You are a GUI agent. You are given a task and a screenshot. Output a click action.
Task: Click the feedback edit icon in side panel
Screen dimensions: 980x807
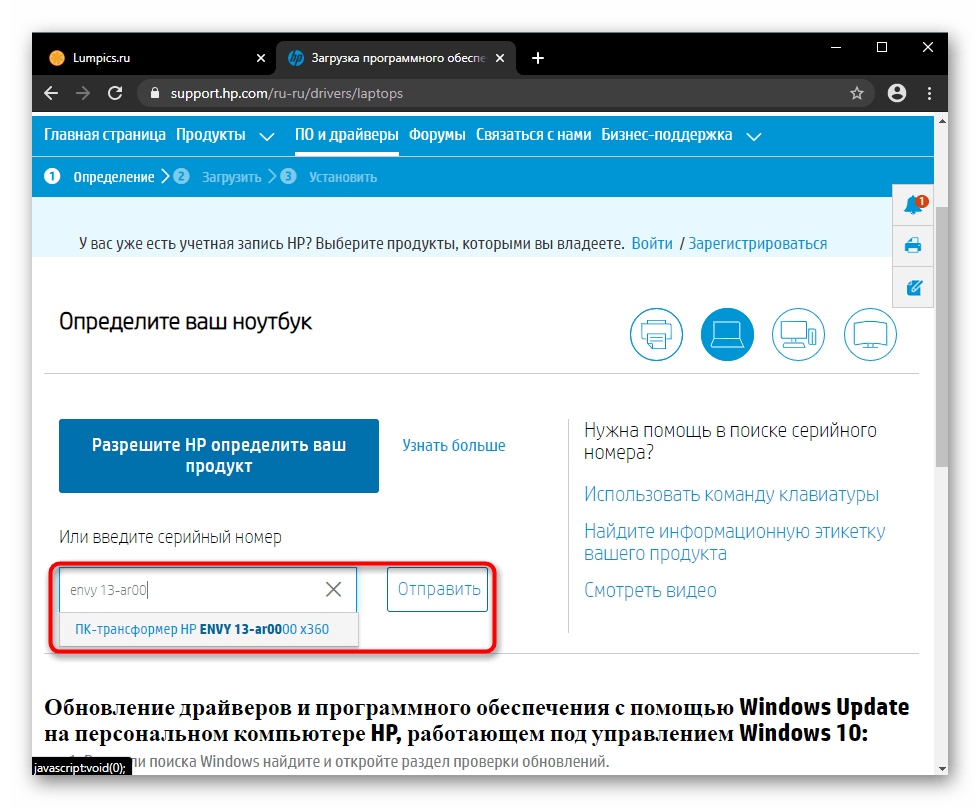pos(914,288)
